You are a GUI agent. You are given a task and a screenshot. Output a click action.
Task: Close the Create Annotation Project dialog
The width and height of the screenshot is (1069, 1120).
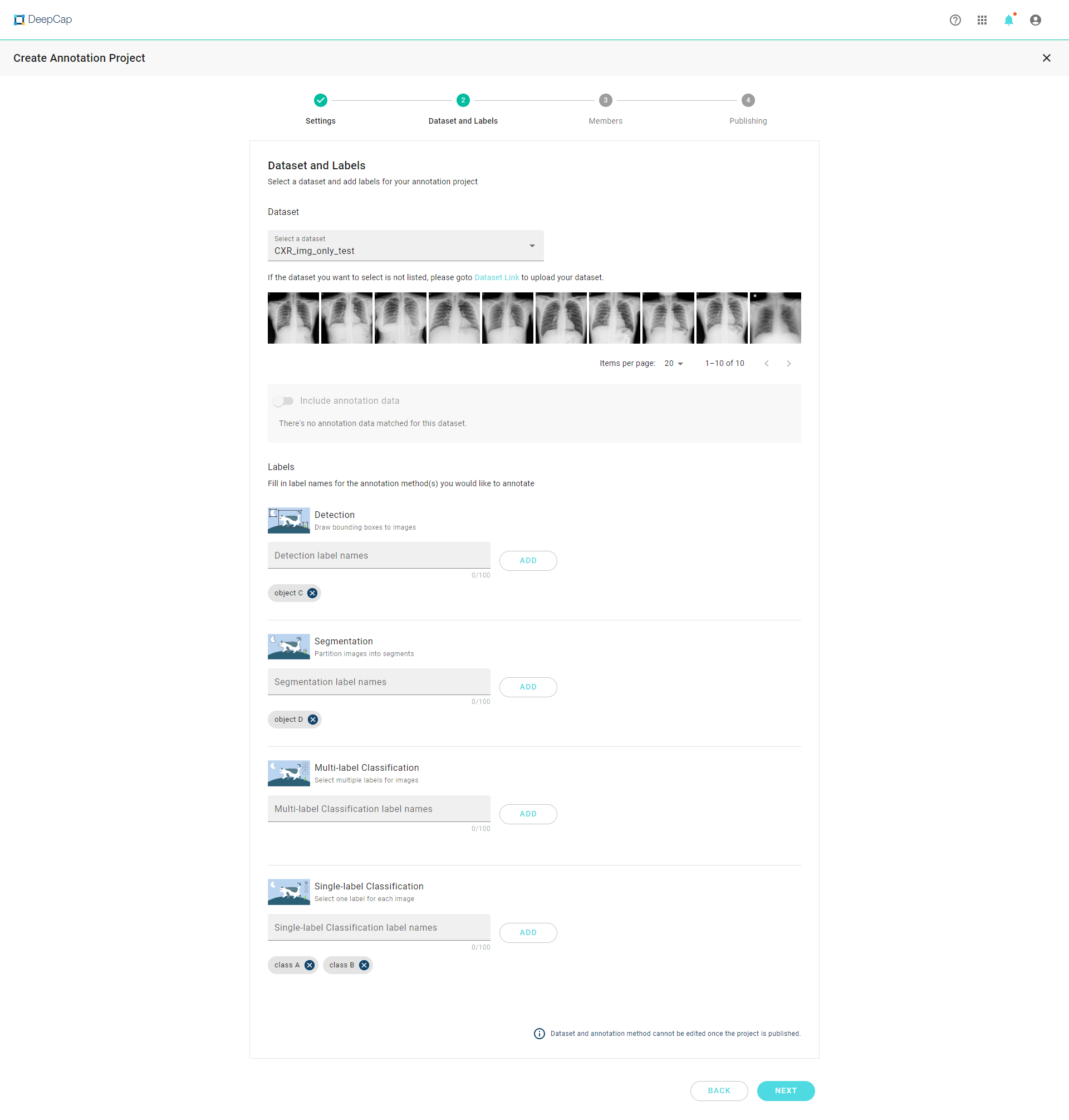(1046, 58)
